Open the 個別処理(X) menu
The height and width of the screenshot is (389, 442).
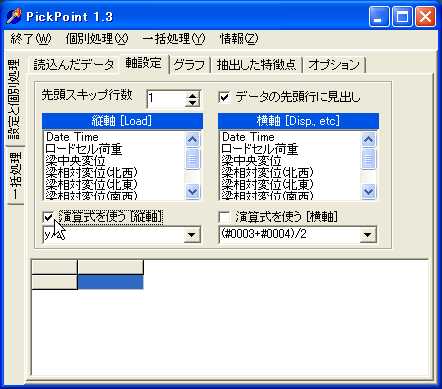[97, 39]
